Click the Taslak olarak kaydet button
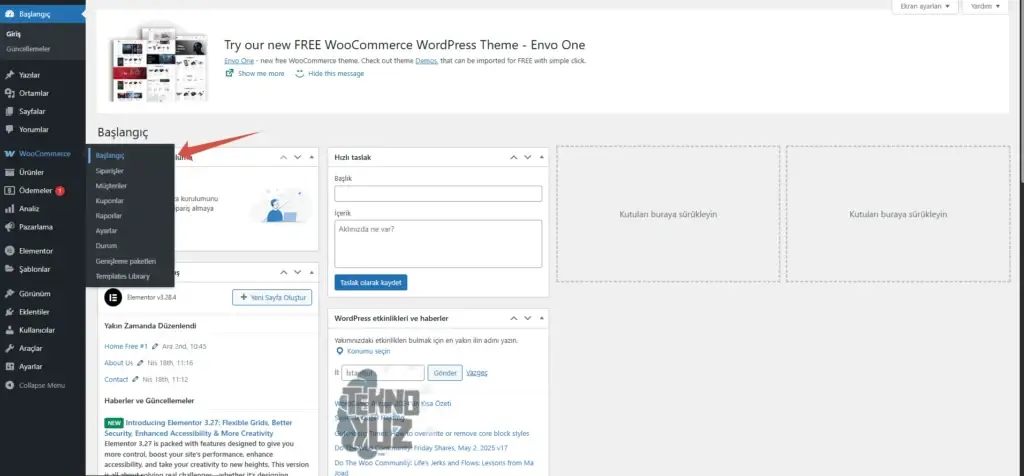This screenshot has width=1024, height=476. tap(371, 282)
